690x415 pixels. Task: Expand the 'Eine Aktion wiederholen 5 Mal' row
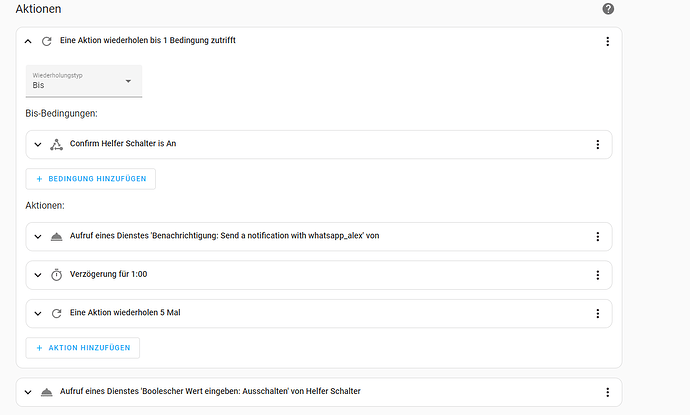pos(38,313)
